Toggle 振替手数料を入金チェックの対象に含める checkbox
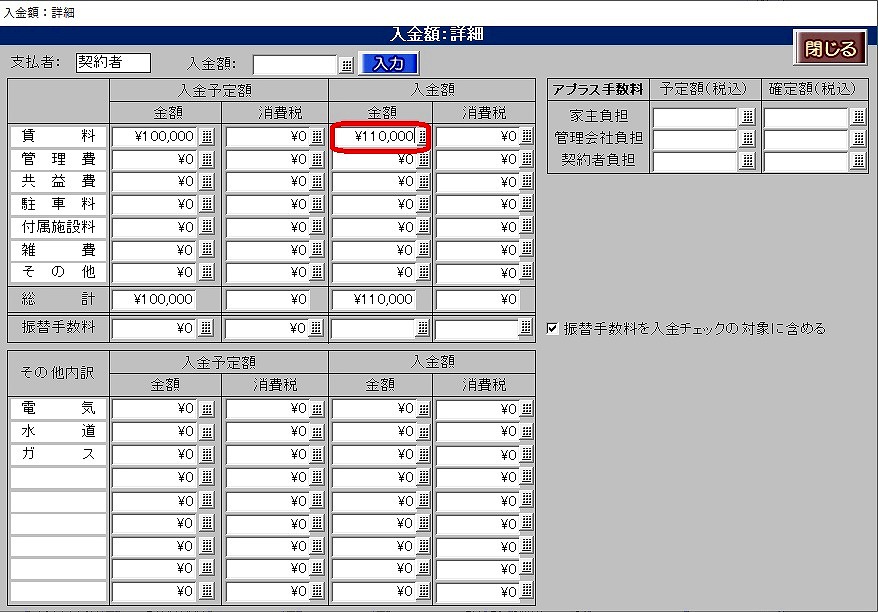 tap(553, 328)
